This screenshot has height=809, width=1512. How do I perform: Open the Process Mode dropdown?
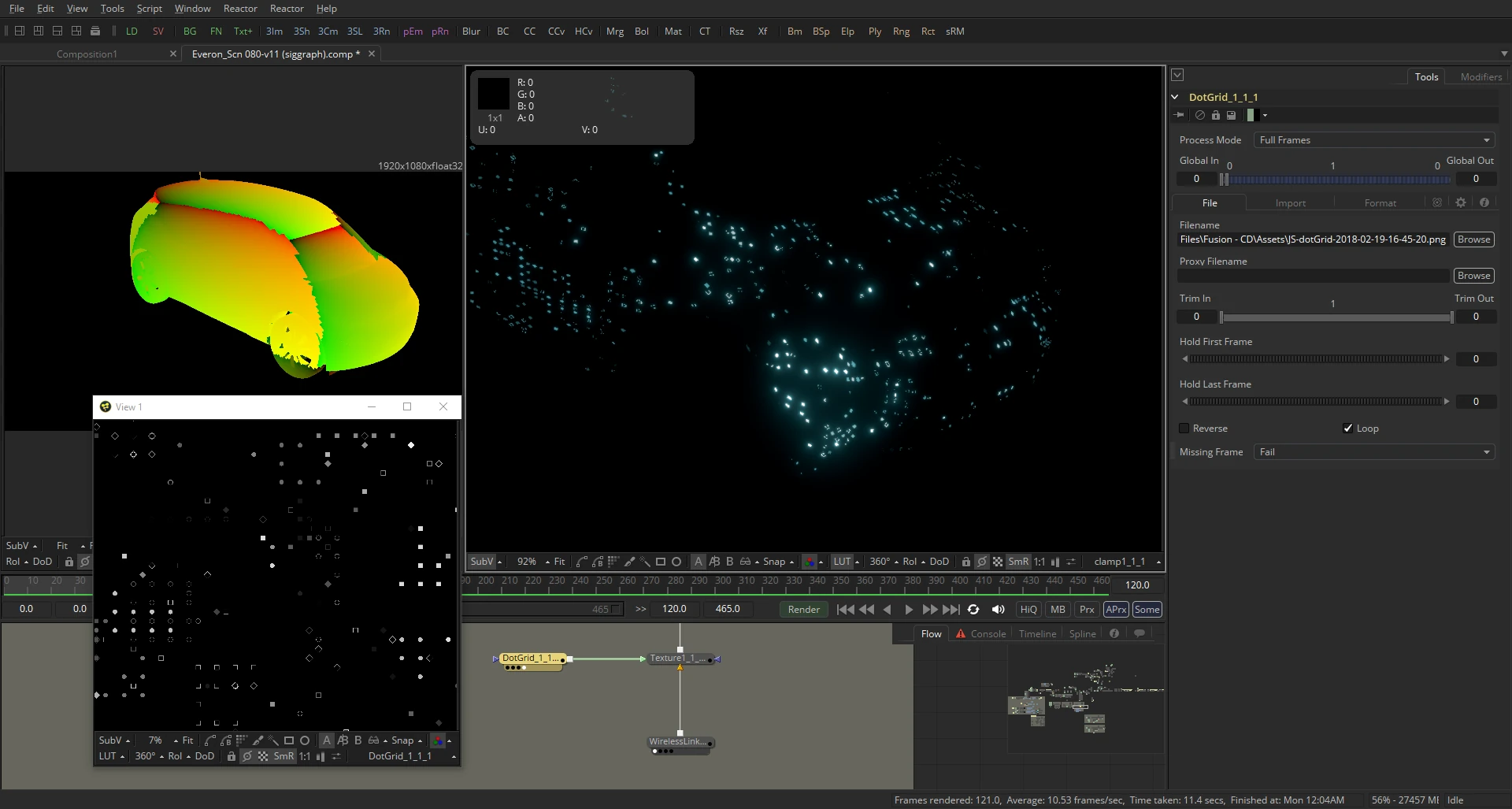pos(1373,140)
